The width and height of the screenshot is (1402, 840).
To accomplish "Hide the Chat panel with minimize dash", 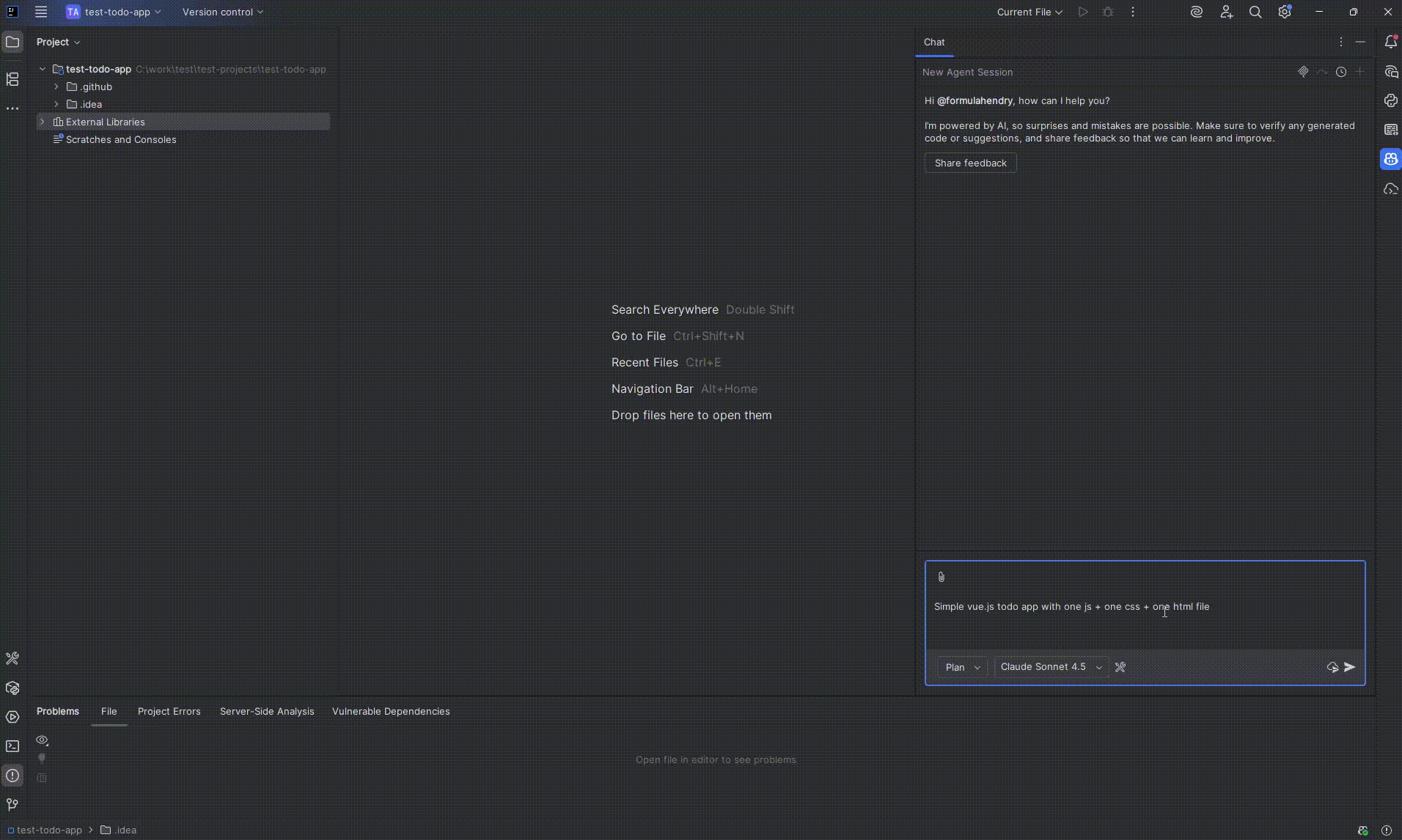I will (x=1360, y=42).
